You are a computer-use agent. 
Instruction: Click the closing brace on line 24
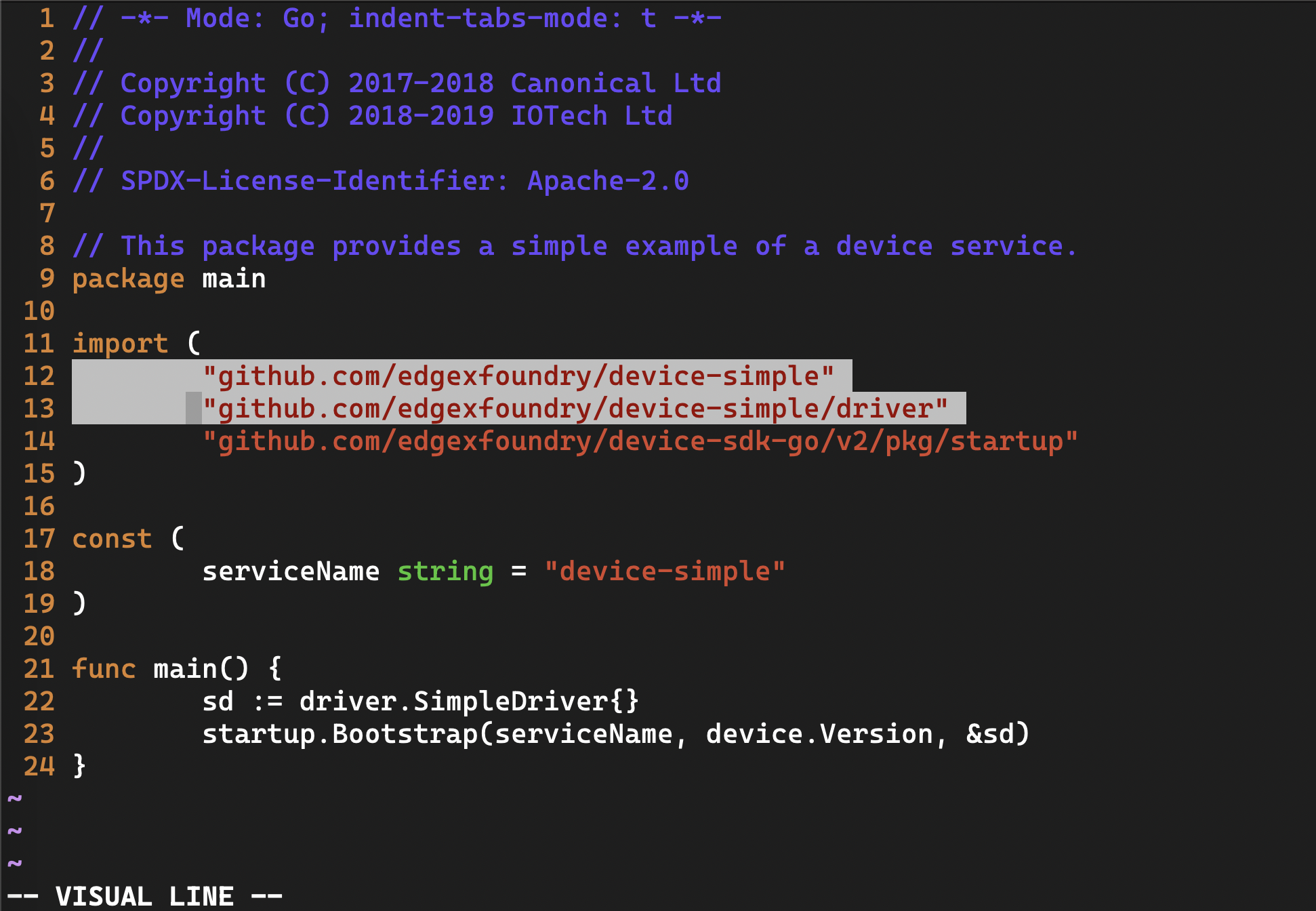(x=79, y=767)
